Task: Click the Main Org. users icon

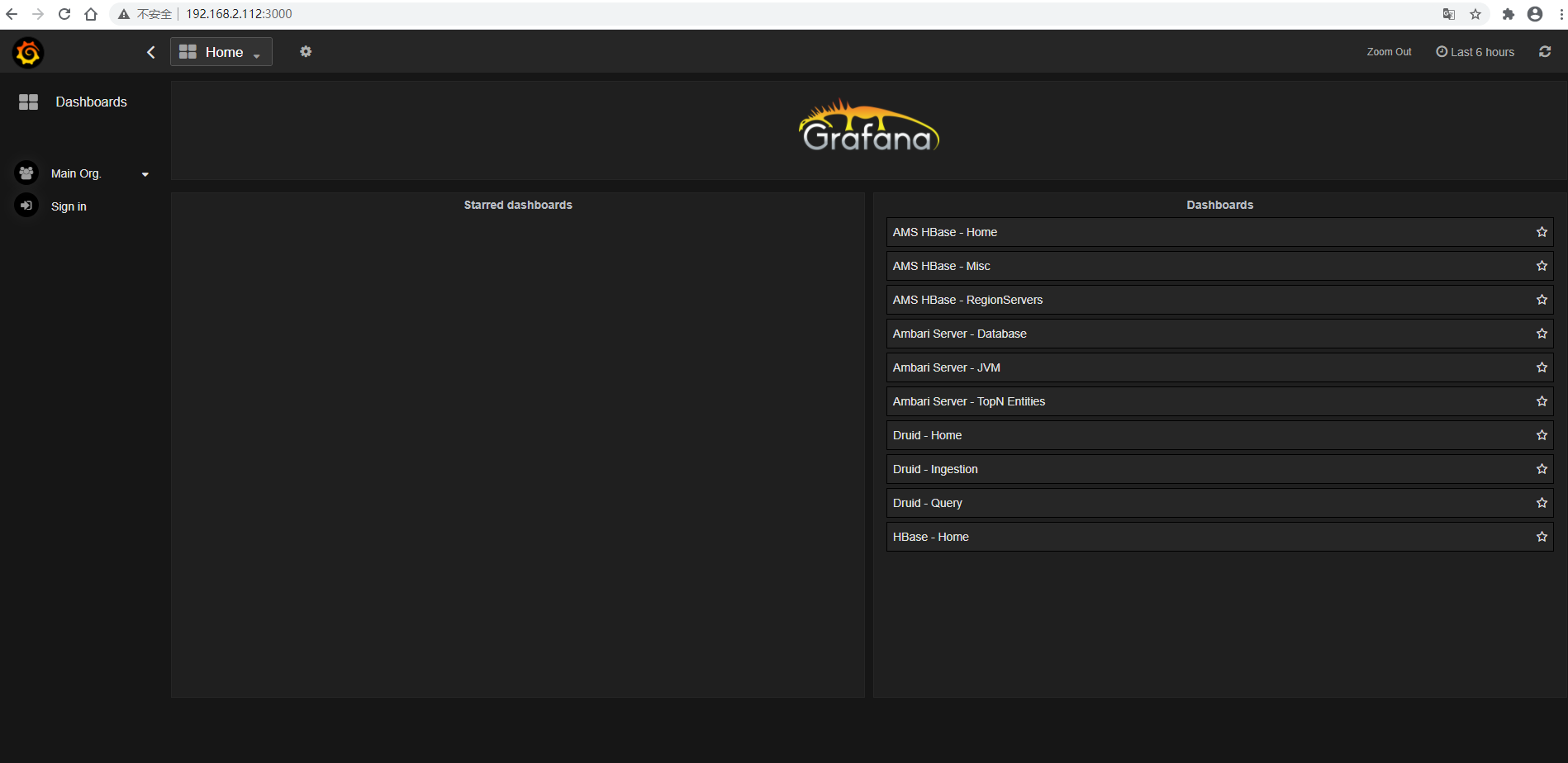Action: 26,173
